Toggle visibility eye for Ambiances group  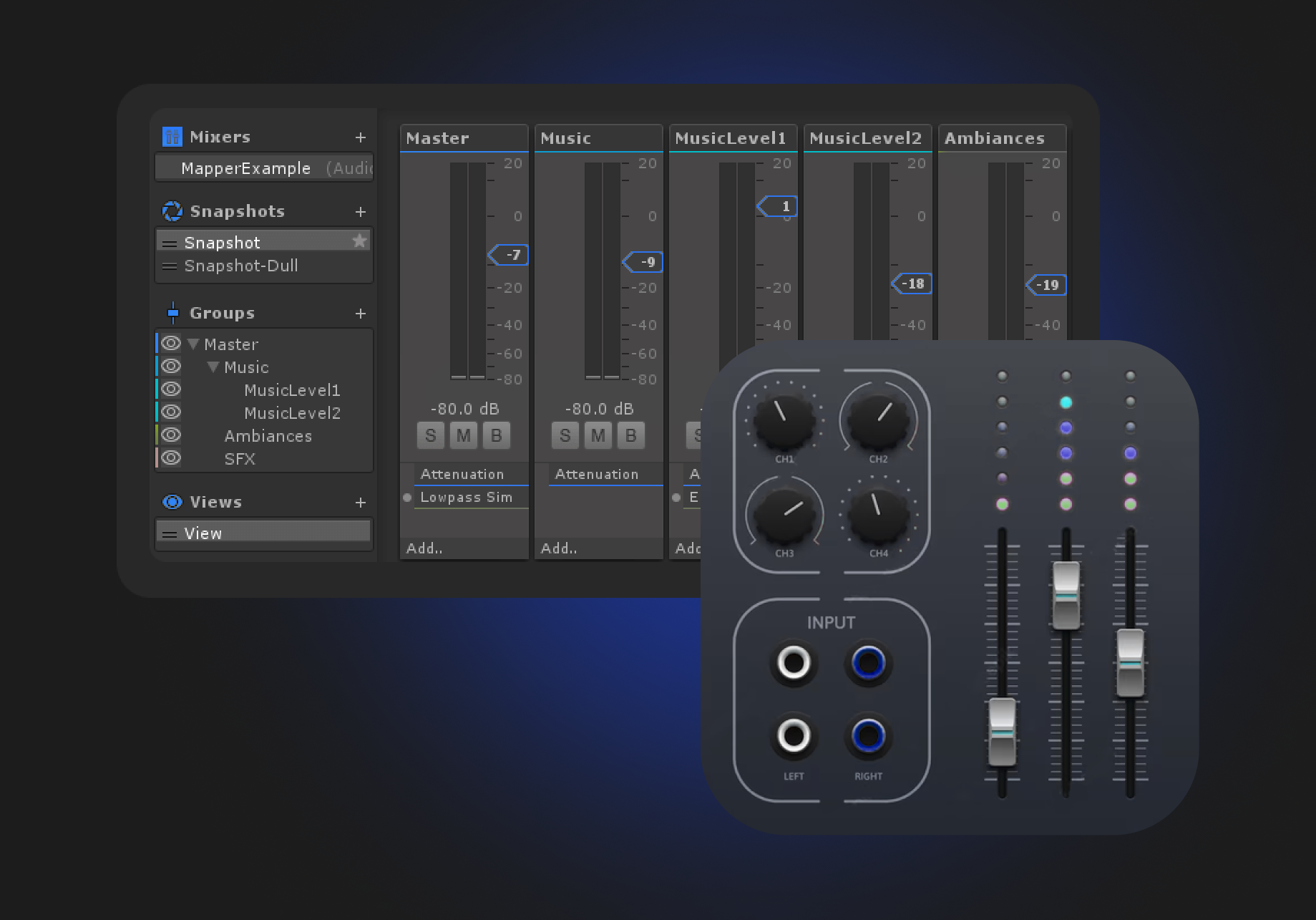click(171, 435)
